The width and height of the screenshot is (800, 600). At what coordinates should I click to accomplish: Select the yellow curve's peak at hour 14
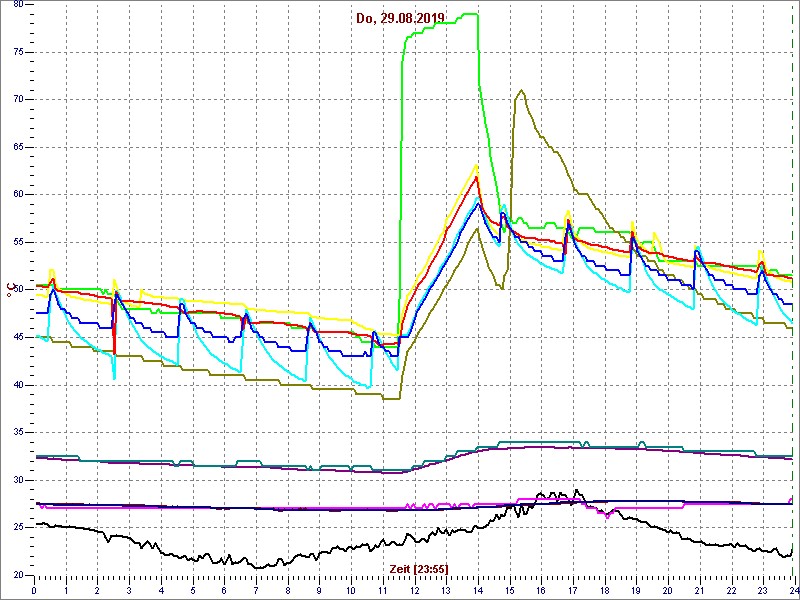pyautogui.click(x=477, y=165)
